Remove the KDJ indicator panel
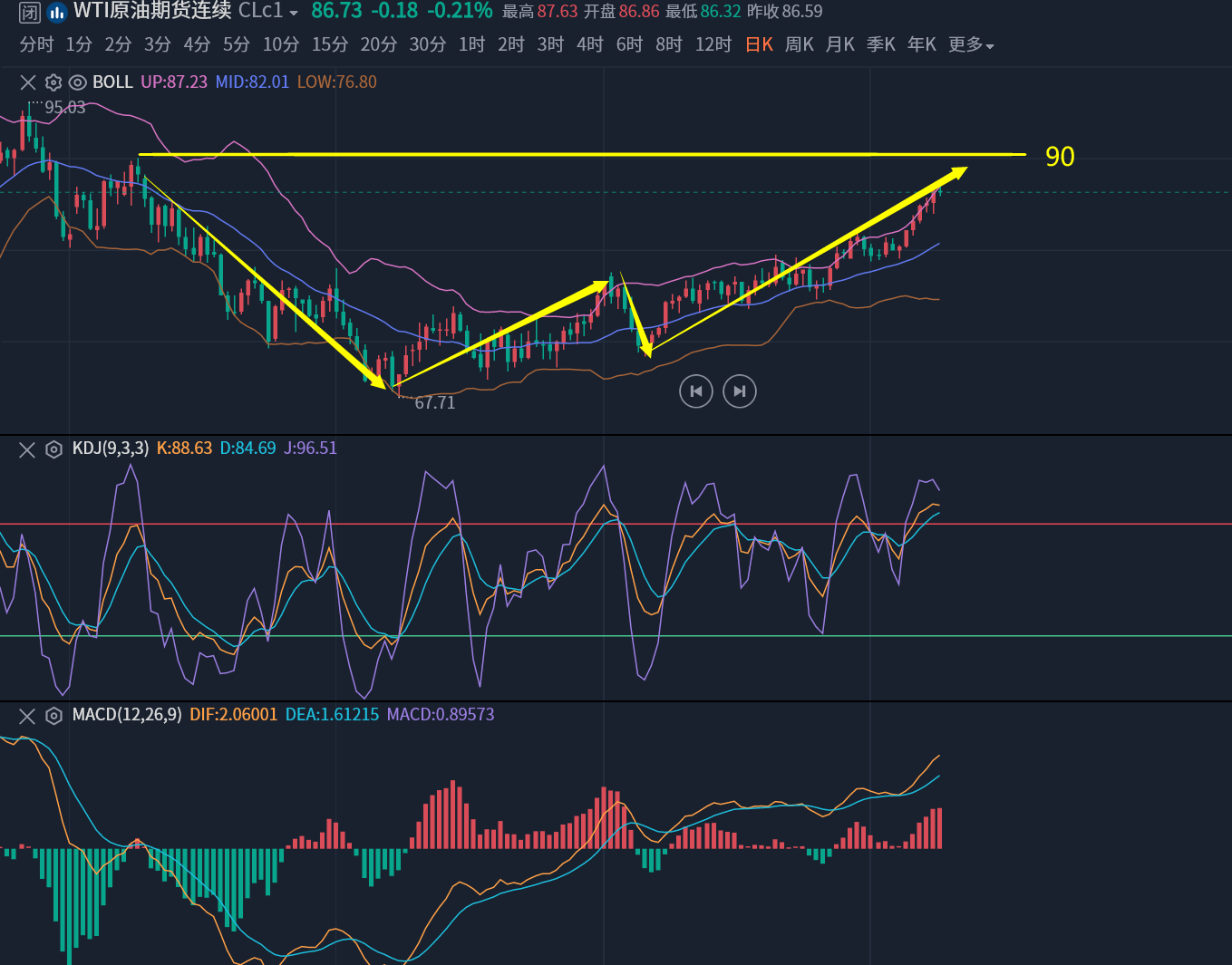1232x965 pixels. point(27,449)
